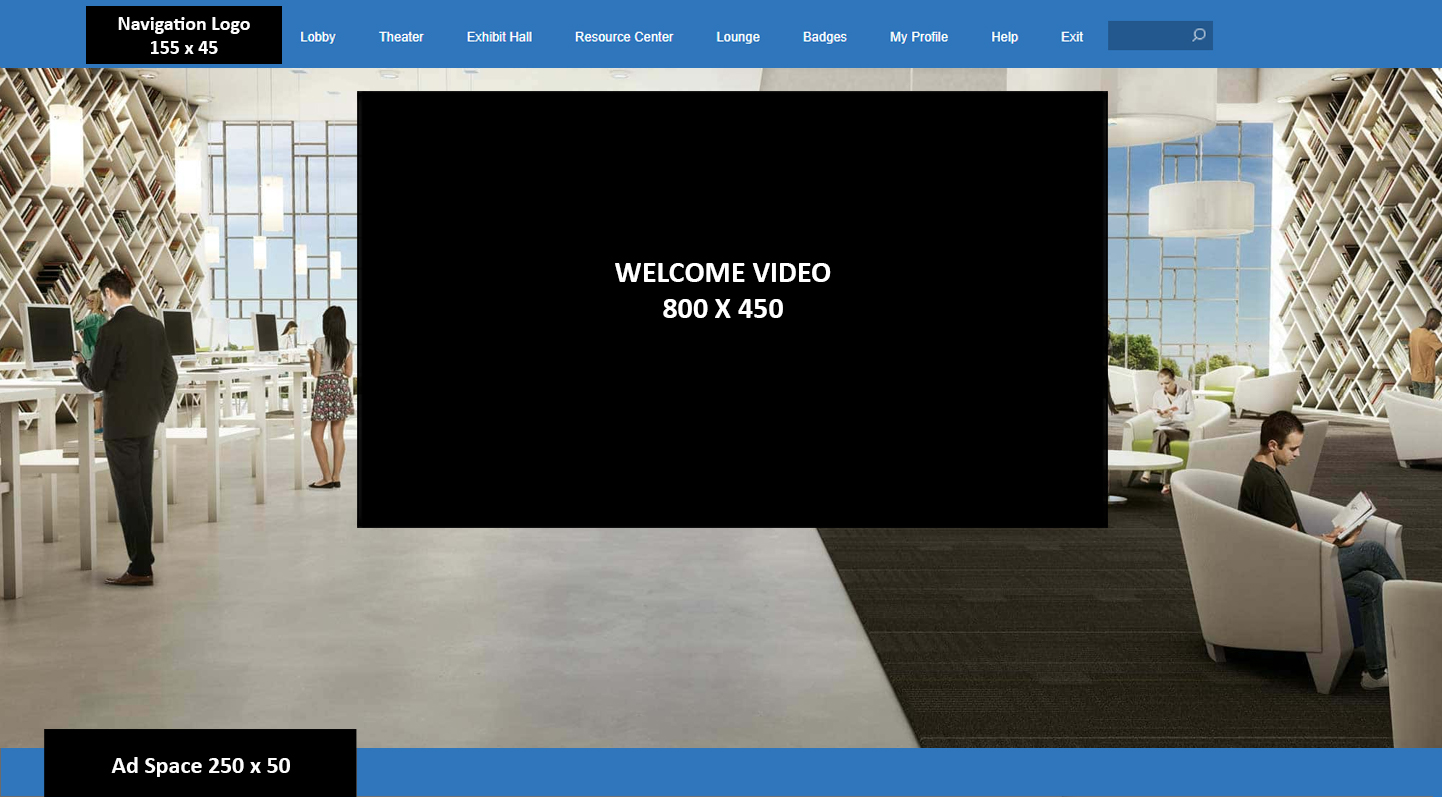The height and width of the screenshot is (797, 1442).
Task: Click the Ad Space banner
Action: (200, 764)
